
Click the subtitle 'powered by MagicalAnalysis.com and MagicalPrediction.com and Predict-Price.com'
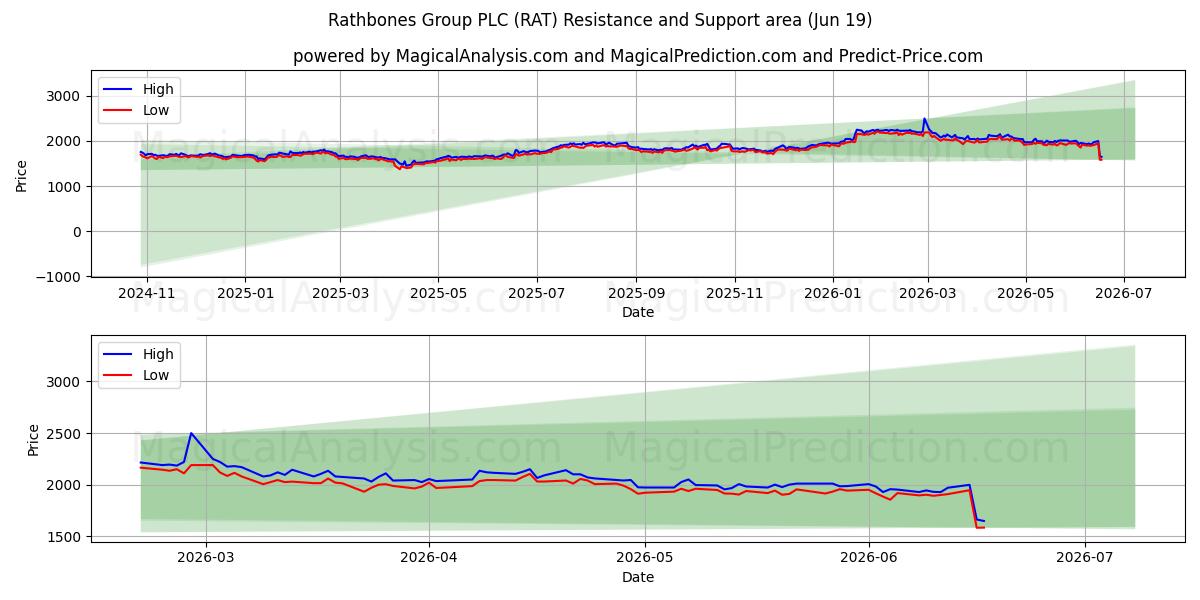coord(638,56)
